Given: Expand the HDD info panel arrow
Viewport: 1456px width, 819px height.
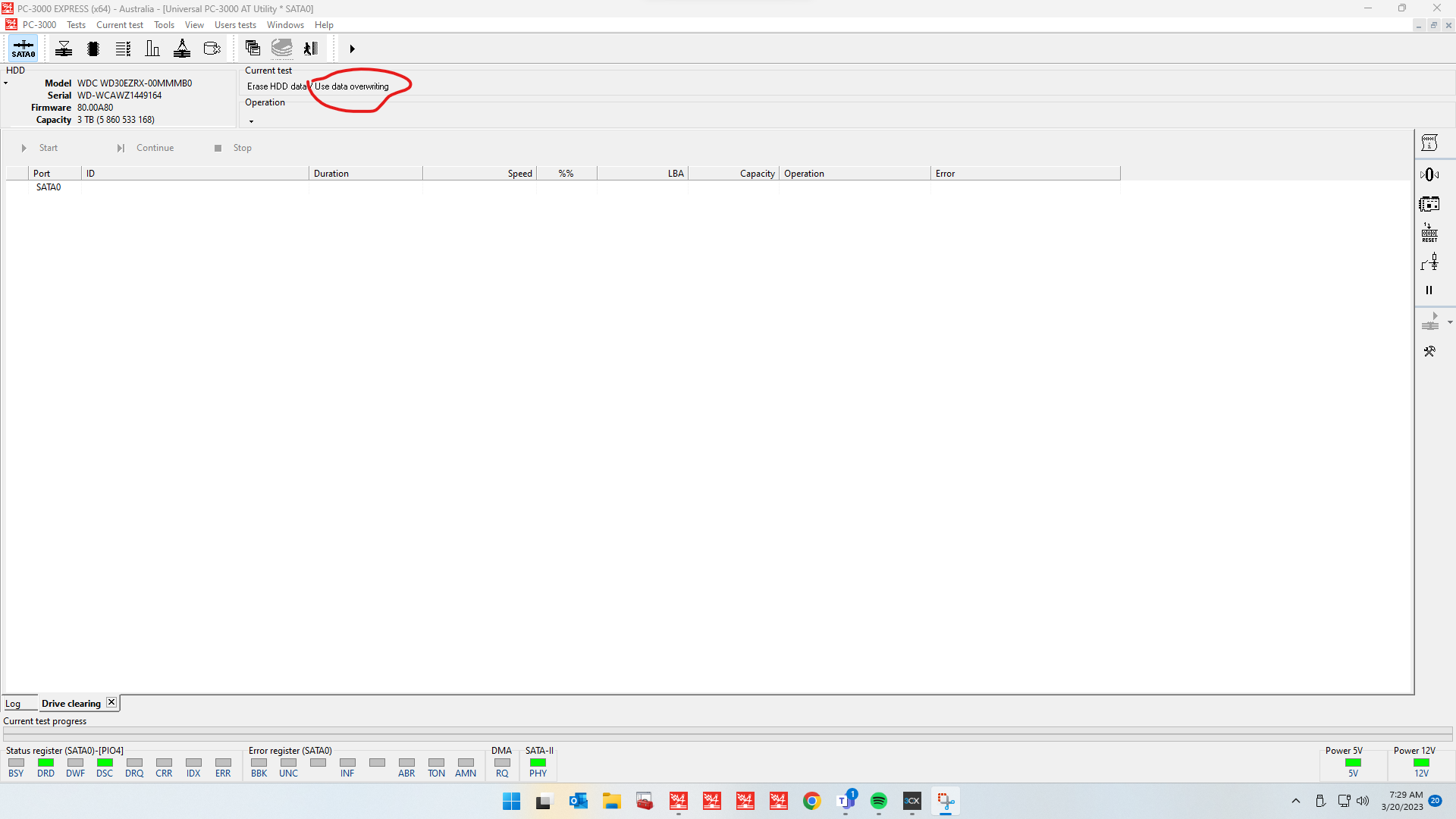Looking at the screenshot, I should (x=6, y=83).
